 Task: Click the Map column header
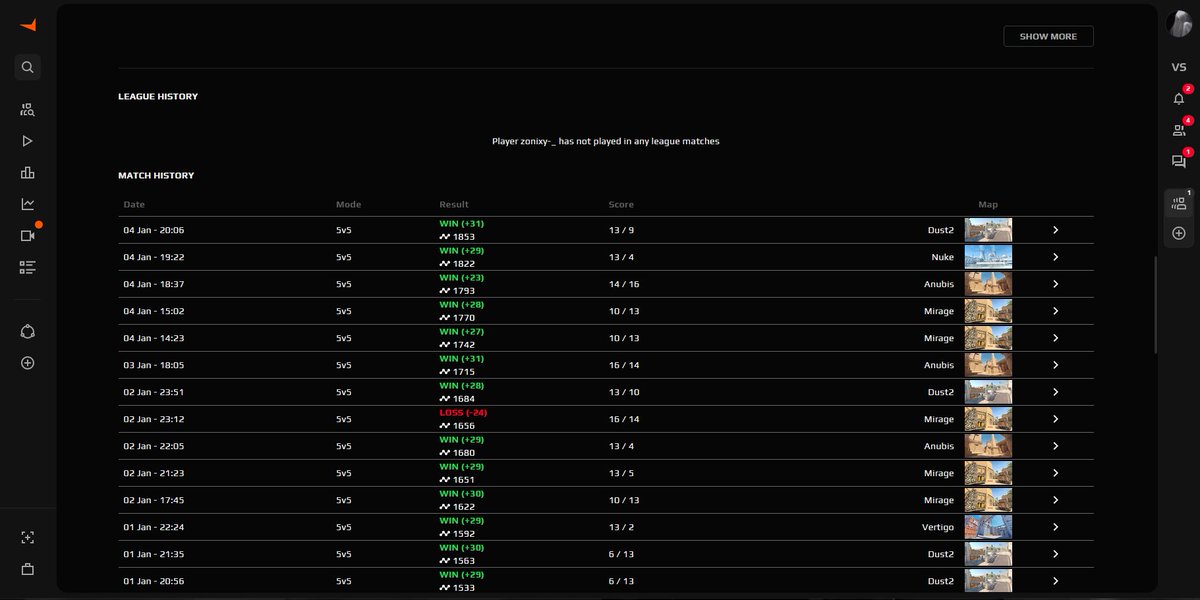click(x=988, y=205)
